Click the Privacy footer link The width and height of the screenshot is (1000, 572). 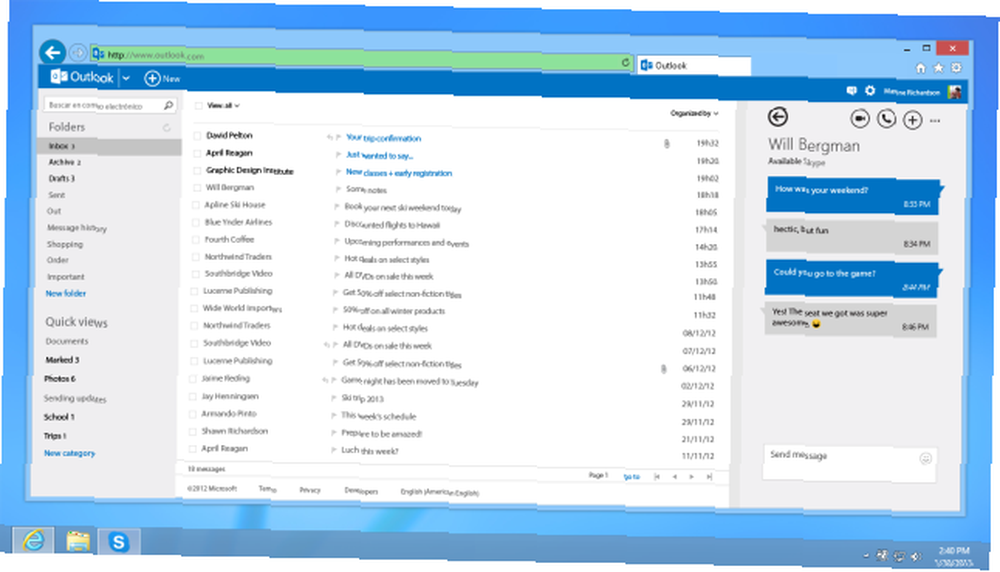point(310,490)
